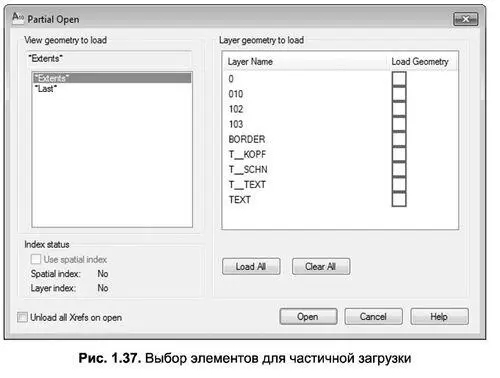Check Load Geometry for T__TEXT layer
The width and height of the screenshot is (500, 378).
[399, 185]
